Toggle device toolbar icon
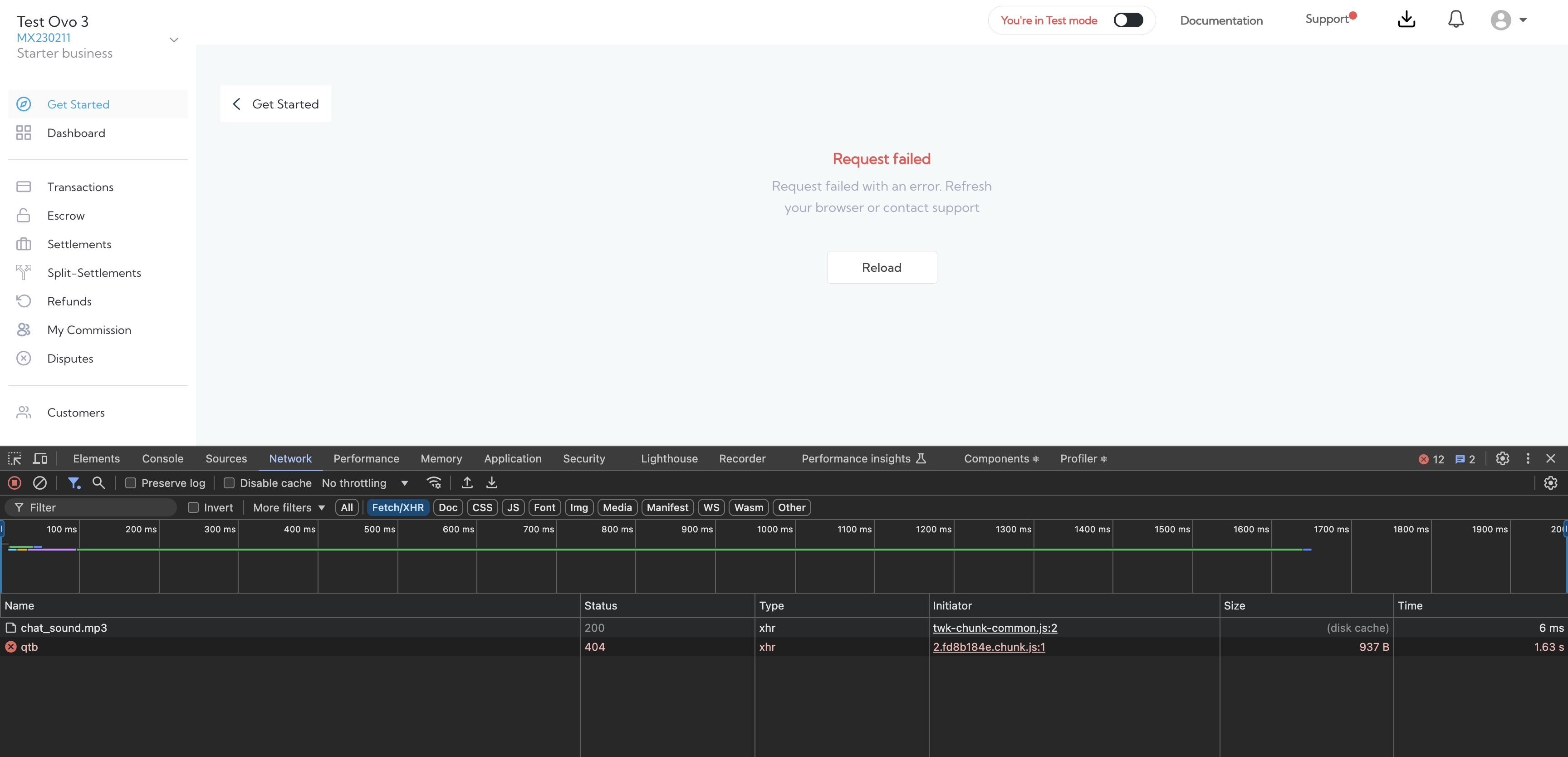 tap(40, 458)
